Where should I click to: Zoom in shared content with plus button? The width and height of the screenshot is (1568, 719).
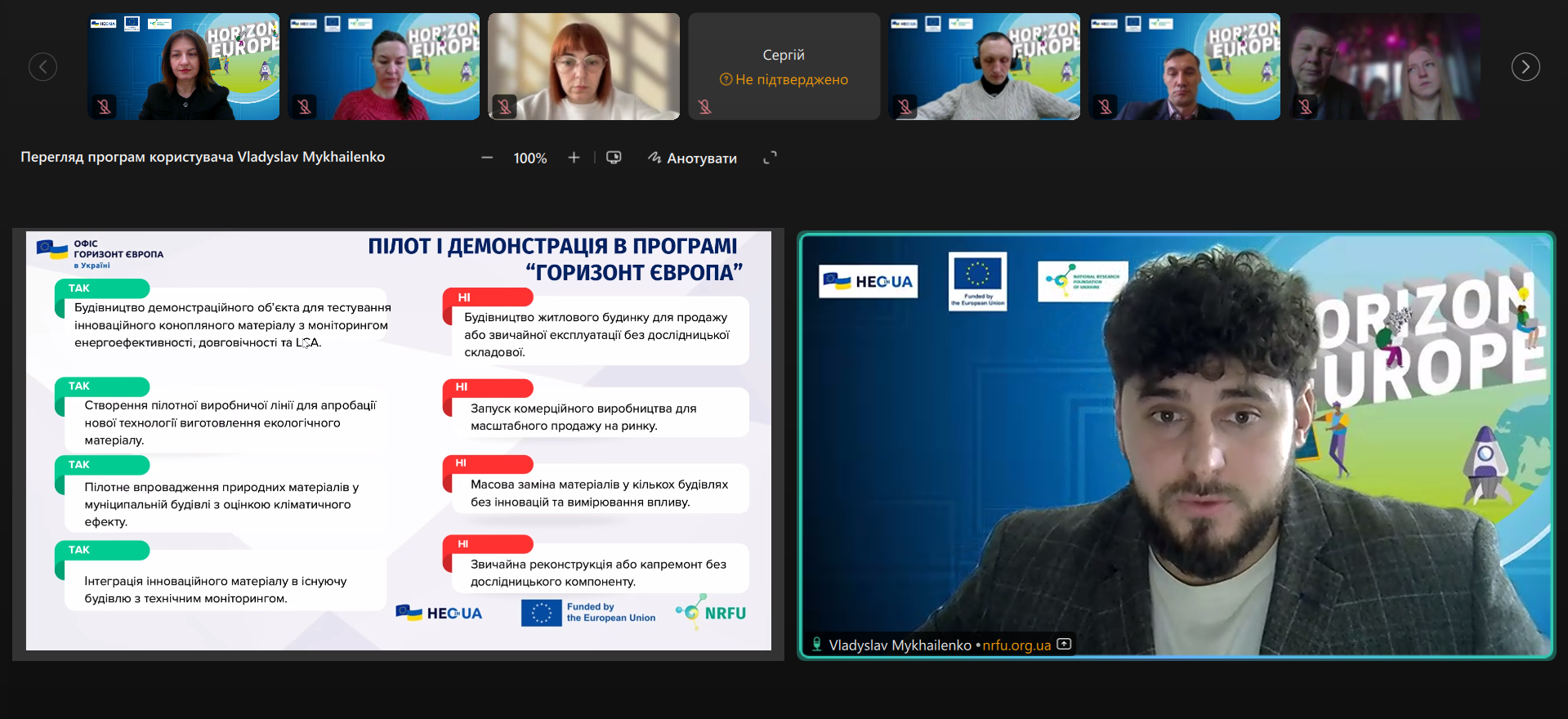coord(574,158)
